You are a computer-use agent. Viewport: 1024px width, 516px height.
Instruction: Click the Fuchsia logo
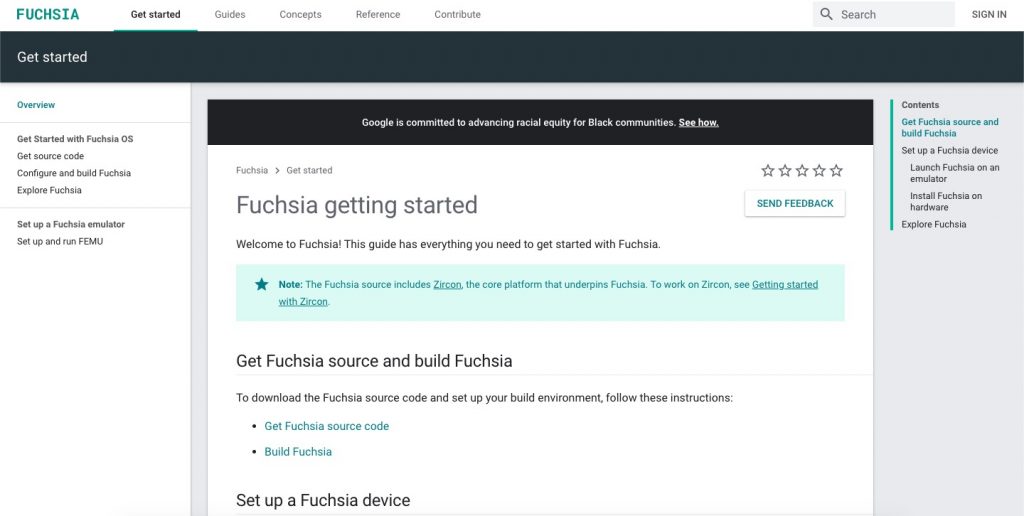pyautogui.click(x=48, y=14)
